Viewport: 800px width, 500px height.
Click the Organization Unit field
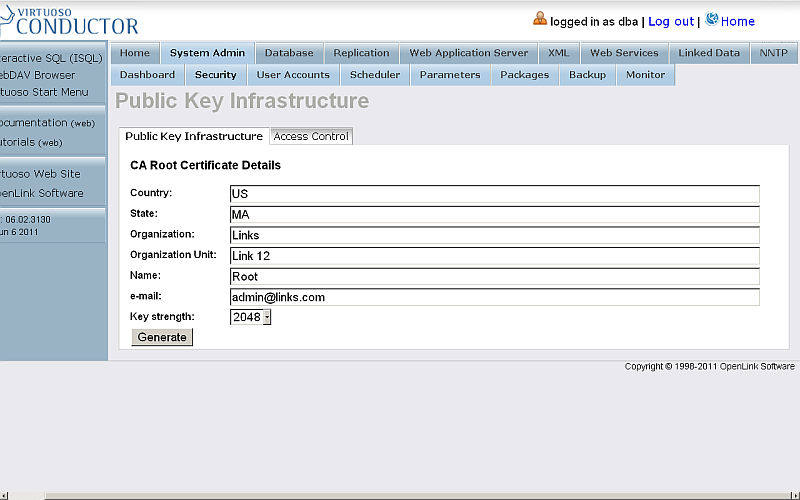(x=494, y=256)
